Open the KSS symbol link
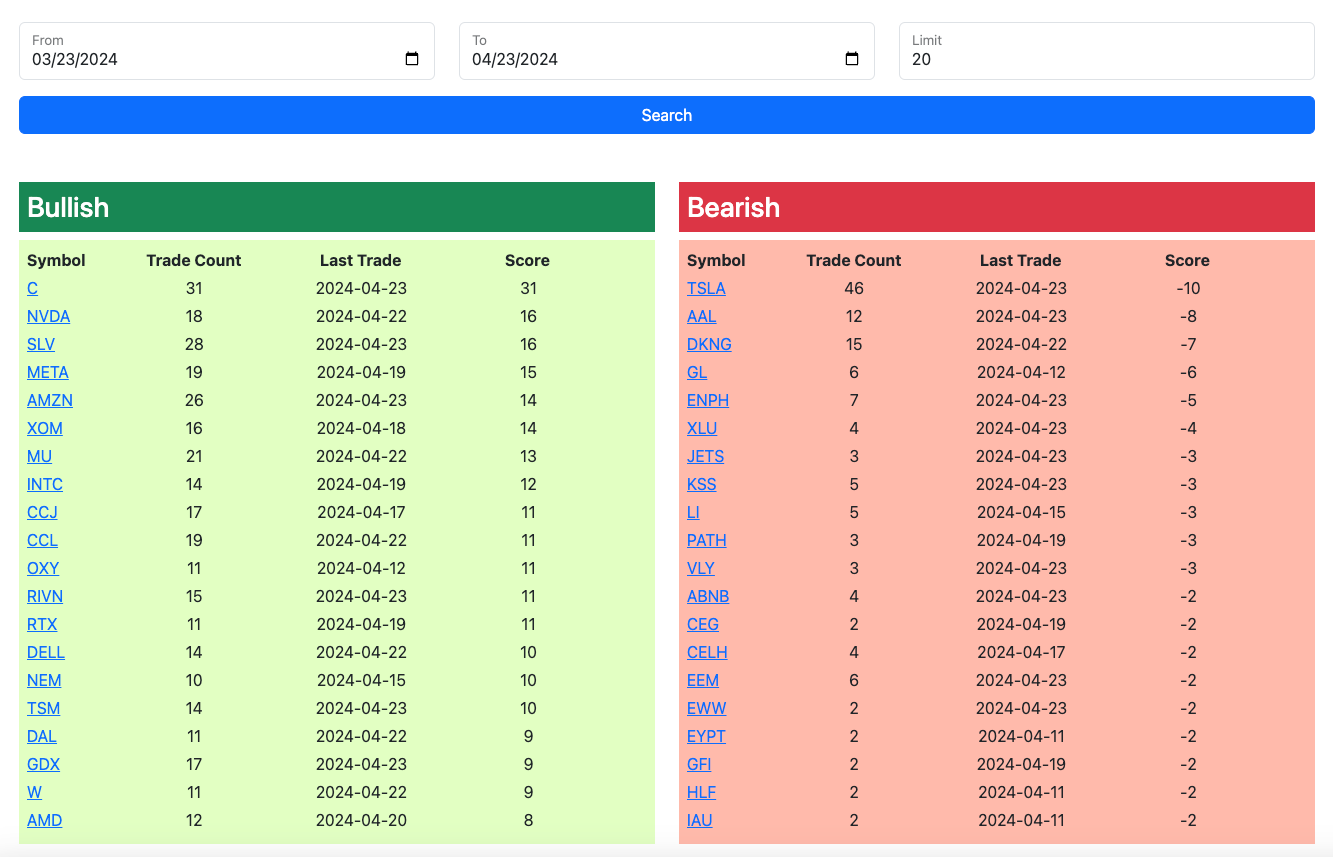 coord(702,484)
